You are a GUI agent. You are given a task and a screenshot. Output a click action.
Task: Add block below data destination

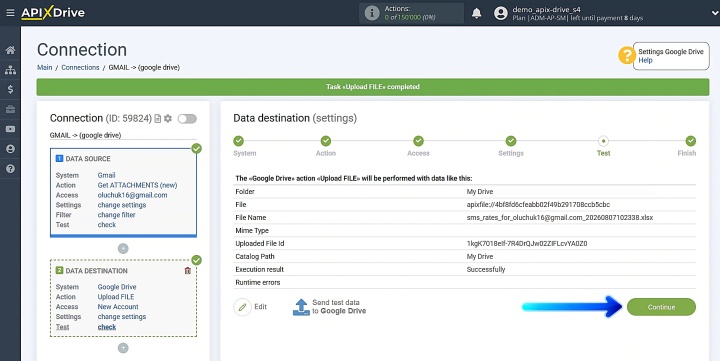[x=123, y=348]
